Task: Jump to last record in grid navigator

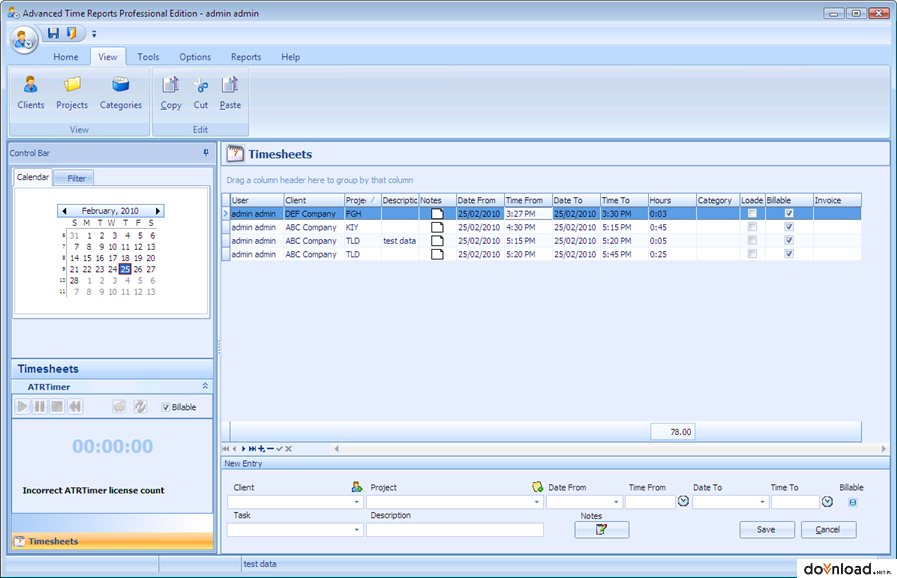Action: [252, 449]
